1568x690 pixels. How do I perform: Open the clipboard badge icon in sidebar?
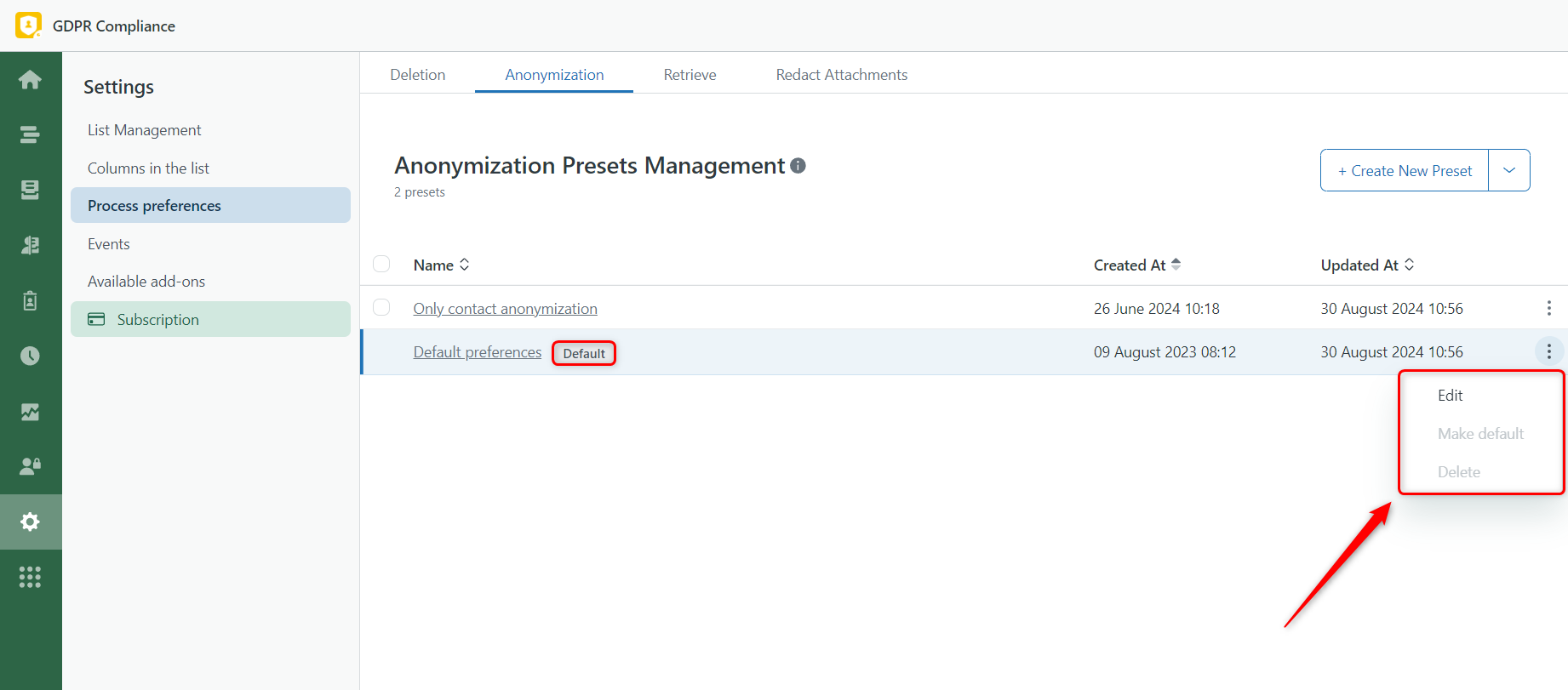point(30,300)
